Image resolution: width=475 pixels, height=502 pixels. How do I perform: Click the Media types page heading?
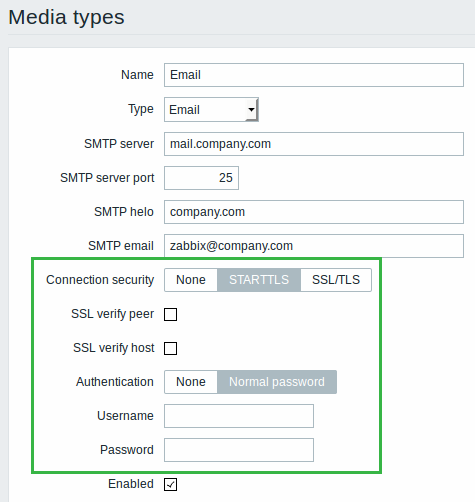point(66,17)
